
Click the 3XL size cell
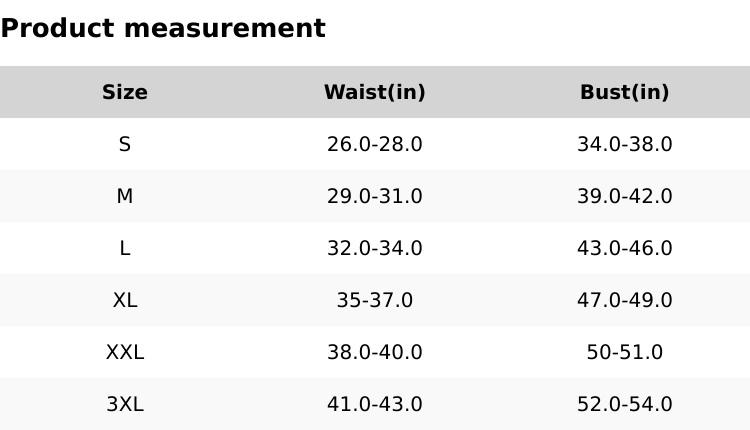125,404
